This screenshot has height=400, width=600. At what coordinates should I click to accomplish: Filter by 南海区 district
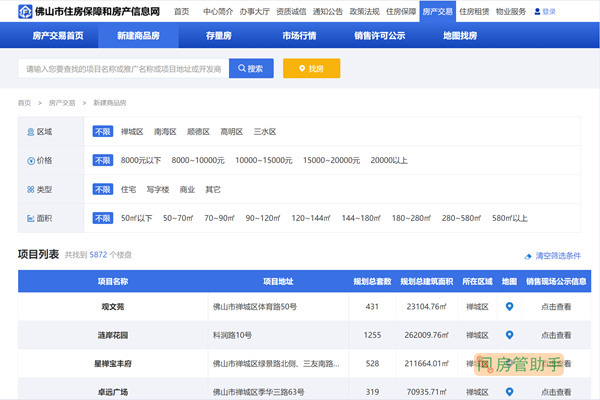coord(165,132)
